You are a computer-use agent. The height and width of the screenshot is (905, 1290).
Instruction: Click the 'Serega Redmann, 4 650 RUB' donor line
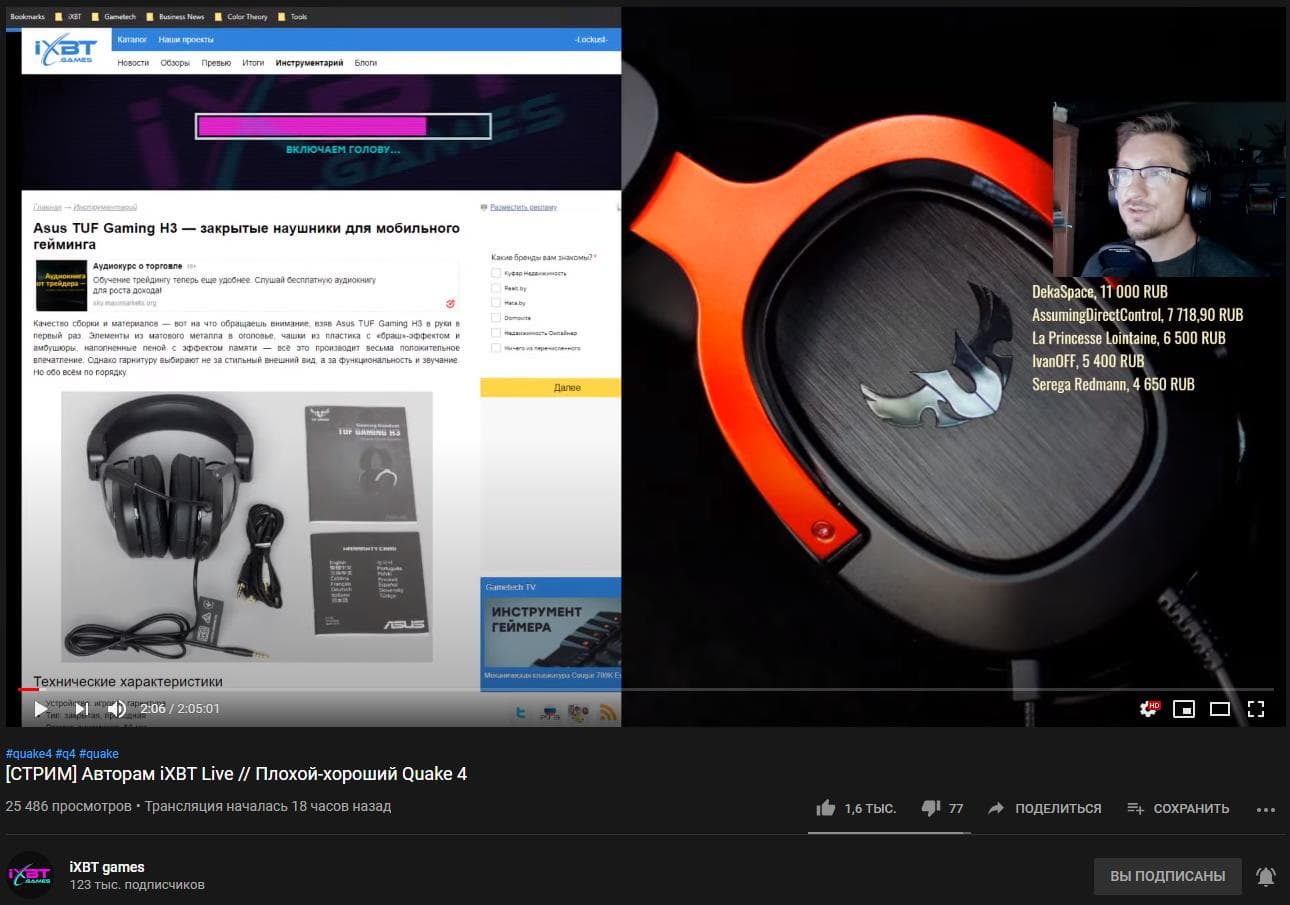1113,384
